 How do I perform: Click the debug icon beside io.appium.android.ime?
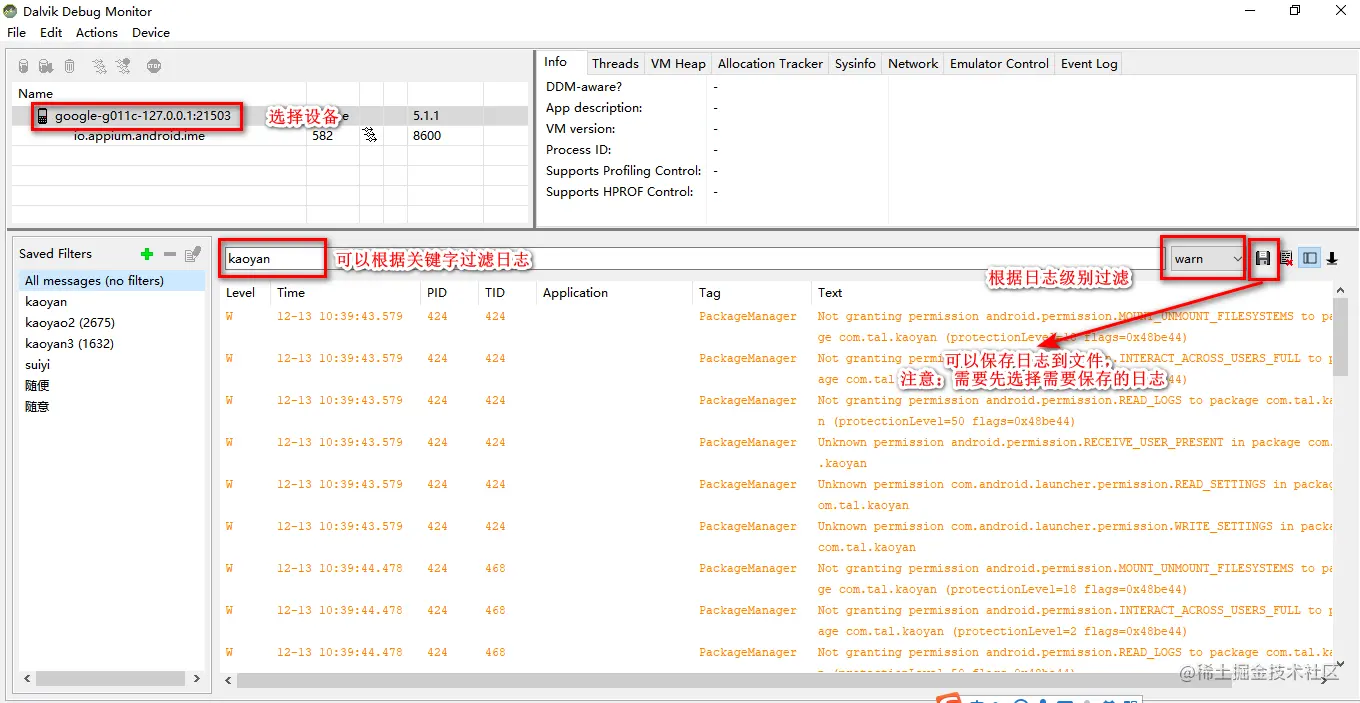point(369,135)
